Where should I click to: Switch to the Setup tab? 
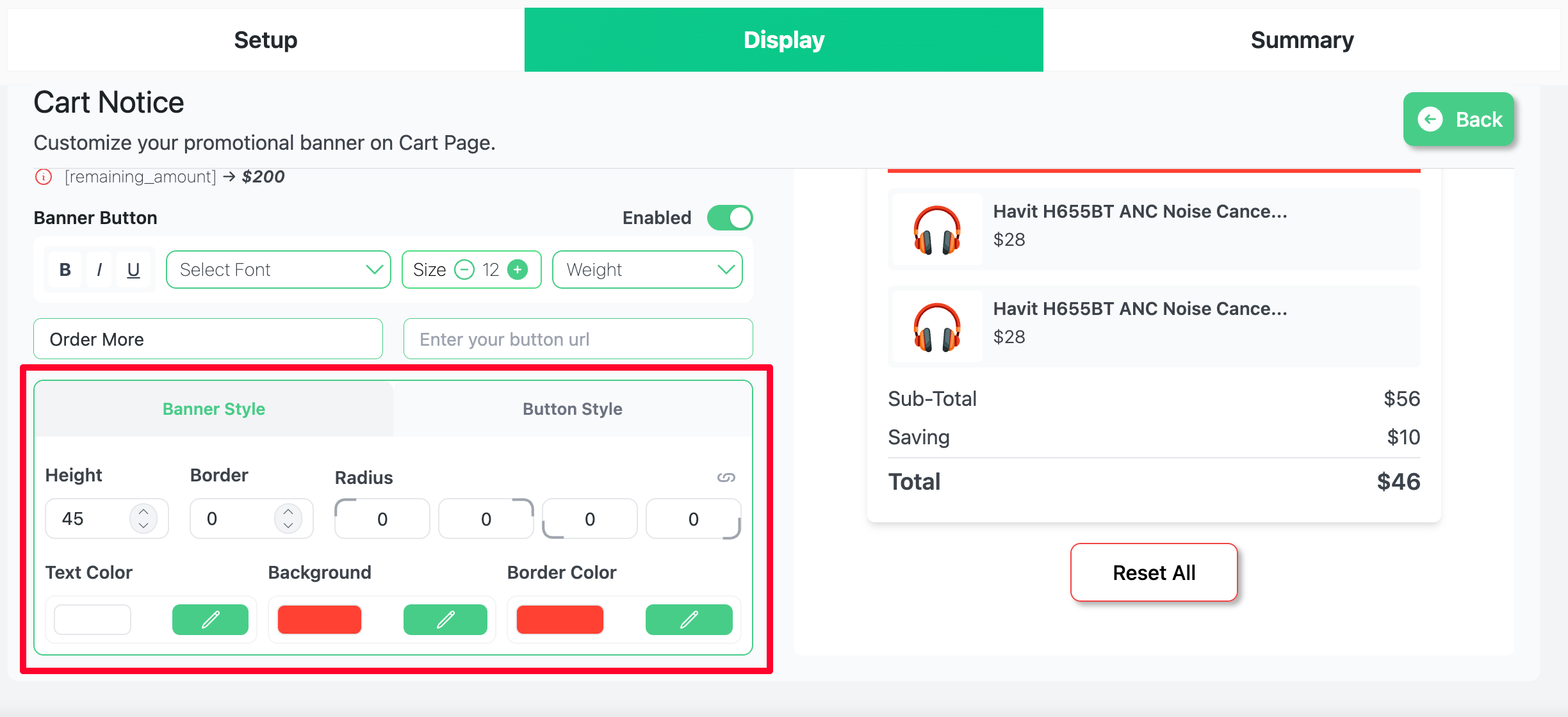coord(265,39)
